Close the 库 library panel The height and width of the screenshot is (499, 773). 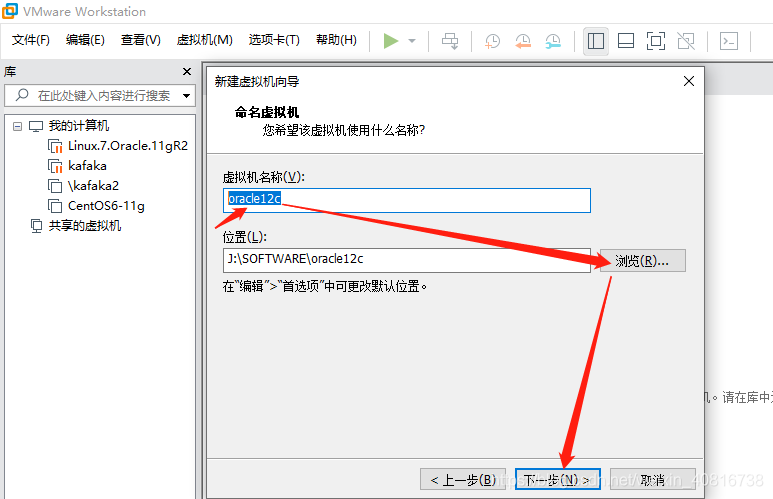tap(187, 71)
